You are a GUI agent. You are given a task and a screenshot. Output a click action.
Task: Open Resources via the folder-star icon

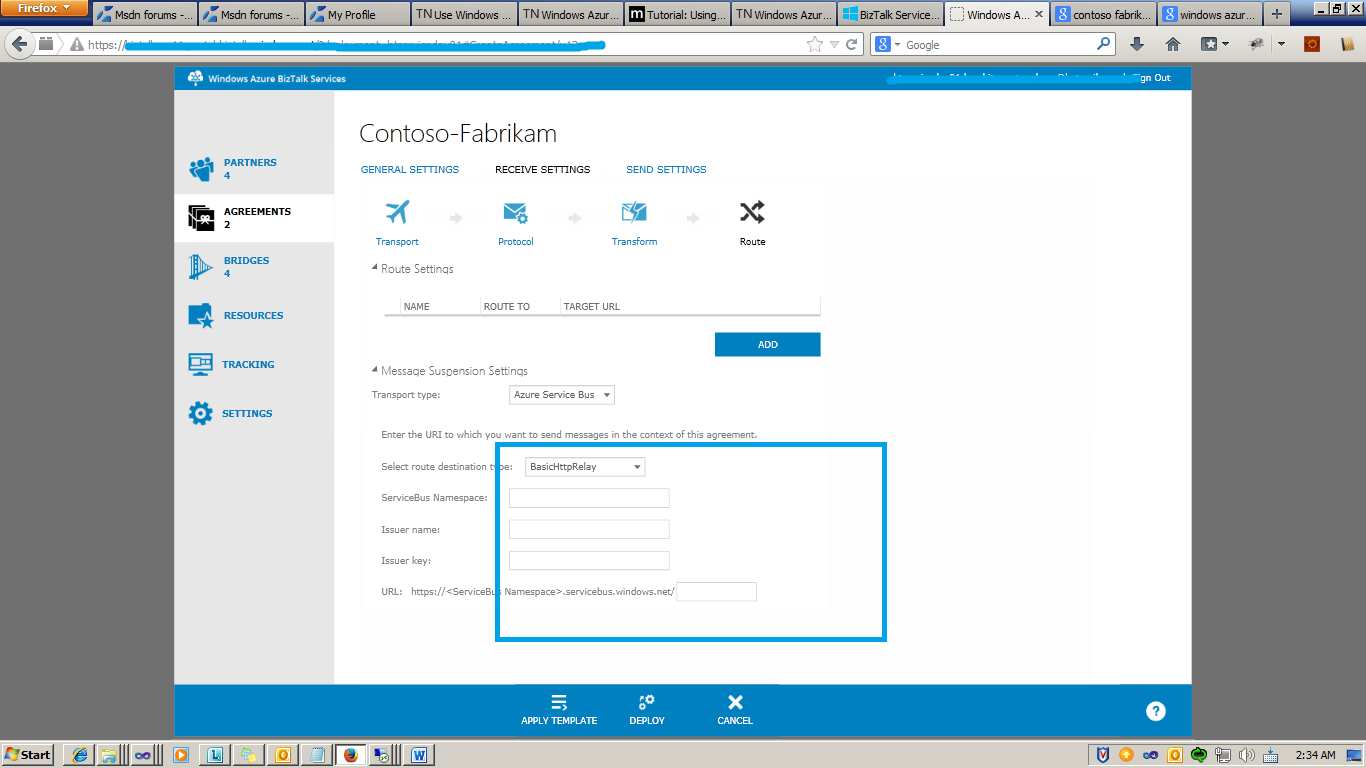[201, 316]
